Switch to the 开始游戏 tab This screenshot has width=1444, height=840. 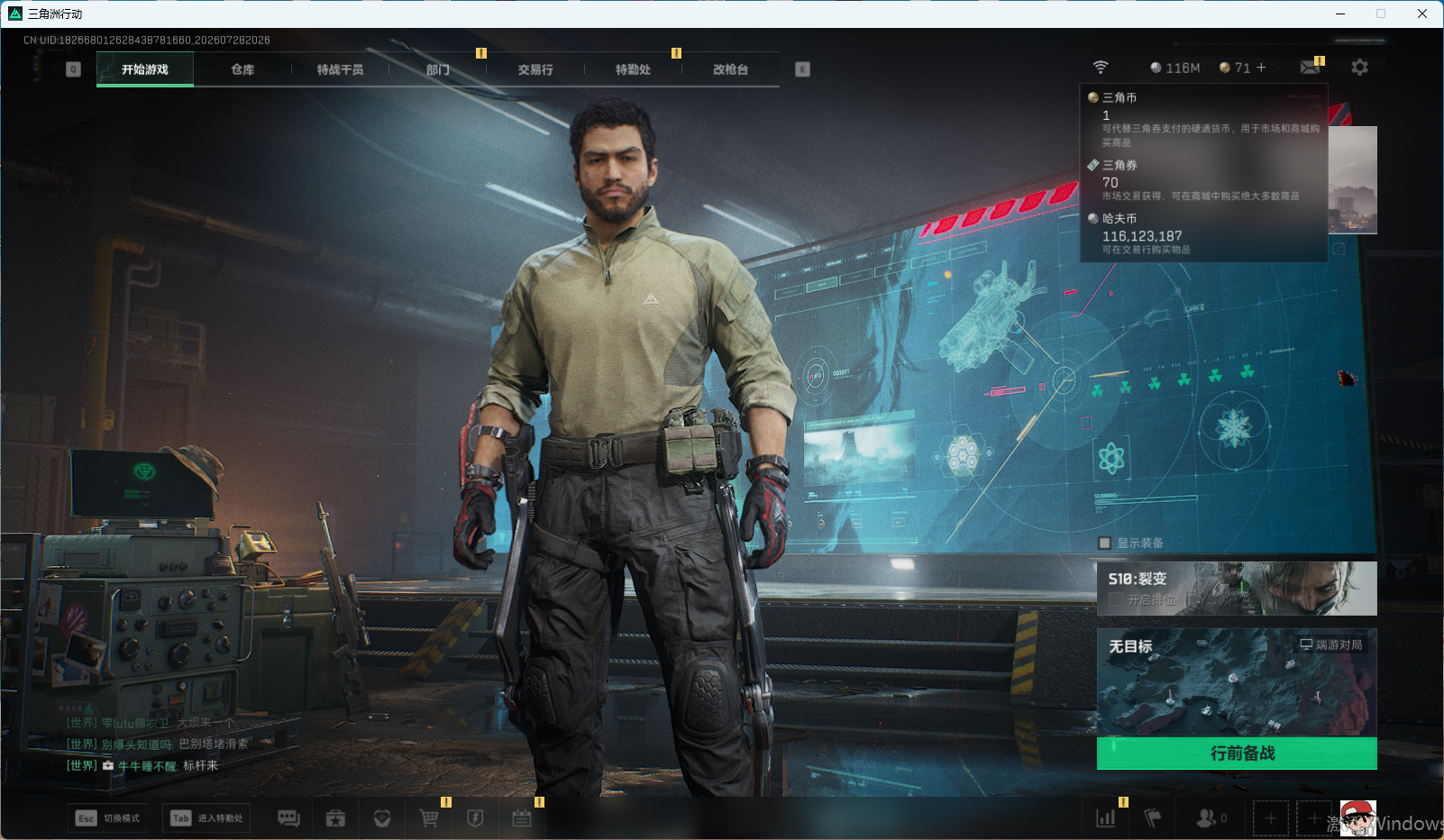145,69
